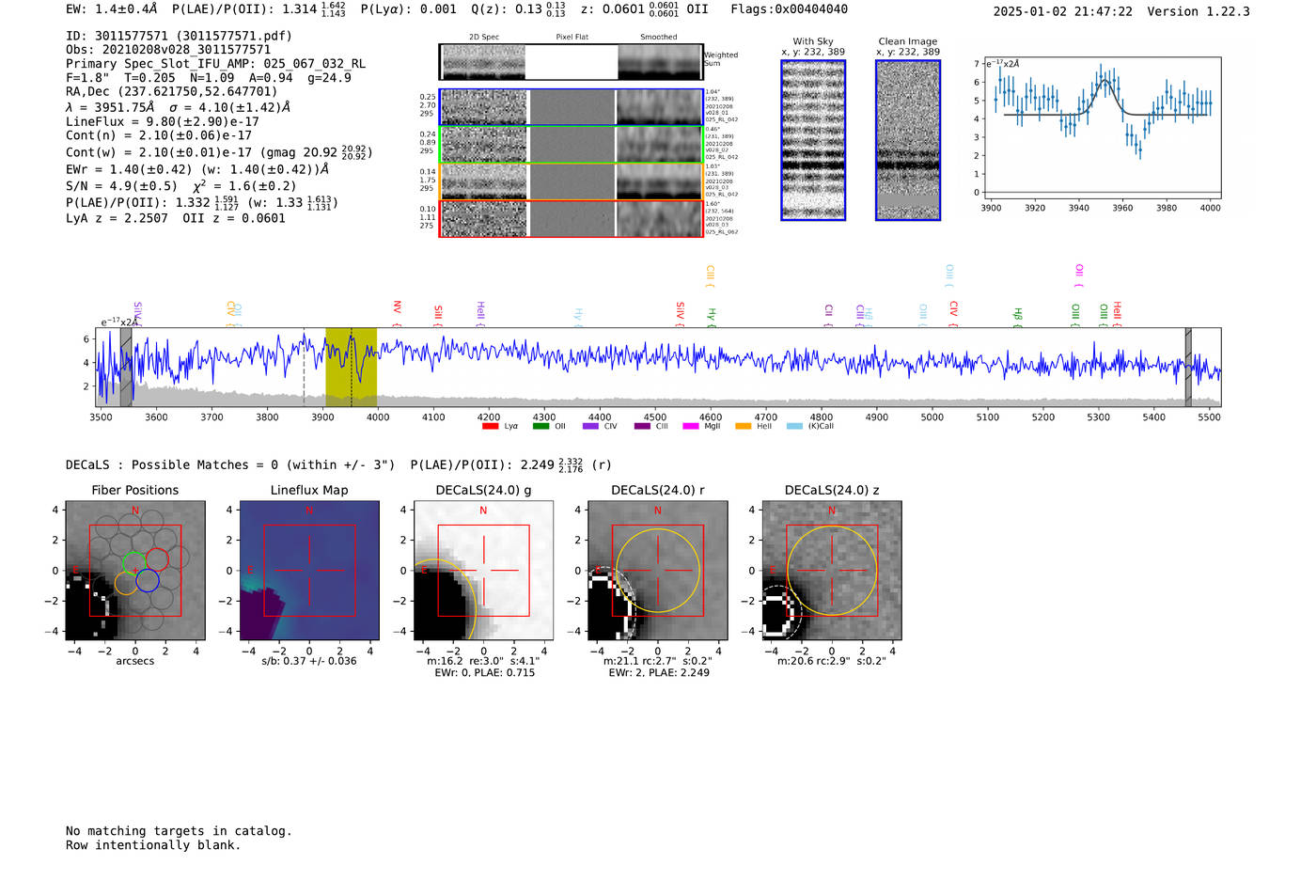This screenshot has height=896, width=1316.
Task: Click the light blue (K)CaII legend swatch
Action: point(794,427)
